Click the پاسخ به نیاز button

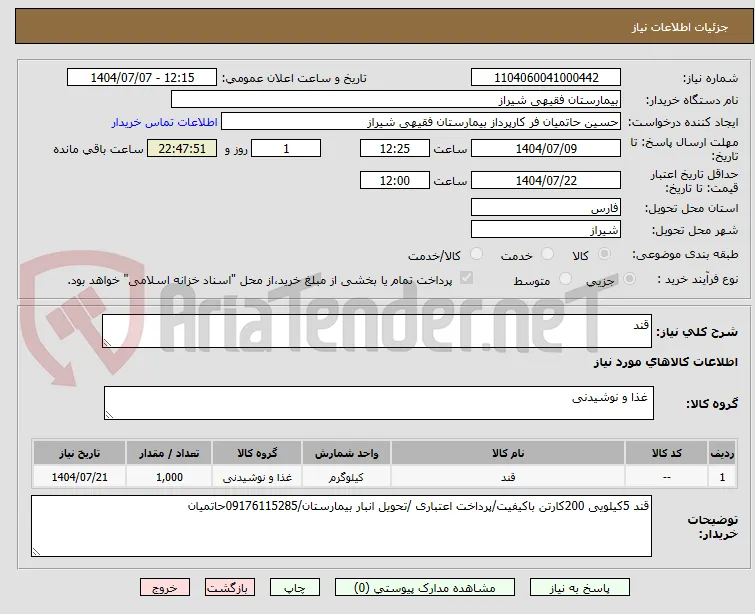tap(580, 588)
